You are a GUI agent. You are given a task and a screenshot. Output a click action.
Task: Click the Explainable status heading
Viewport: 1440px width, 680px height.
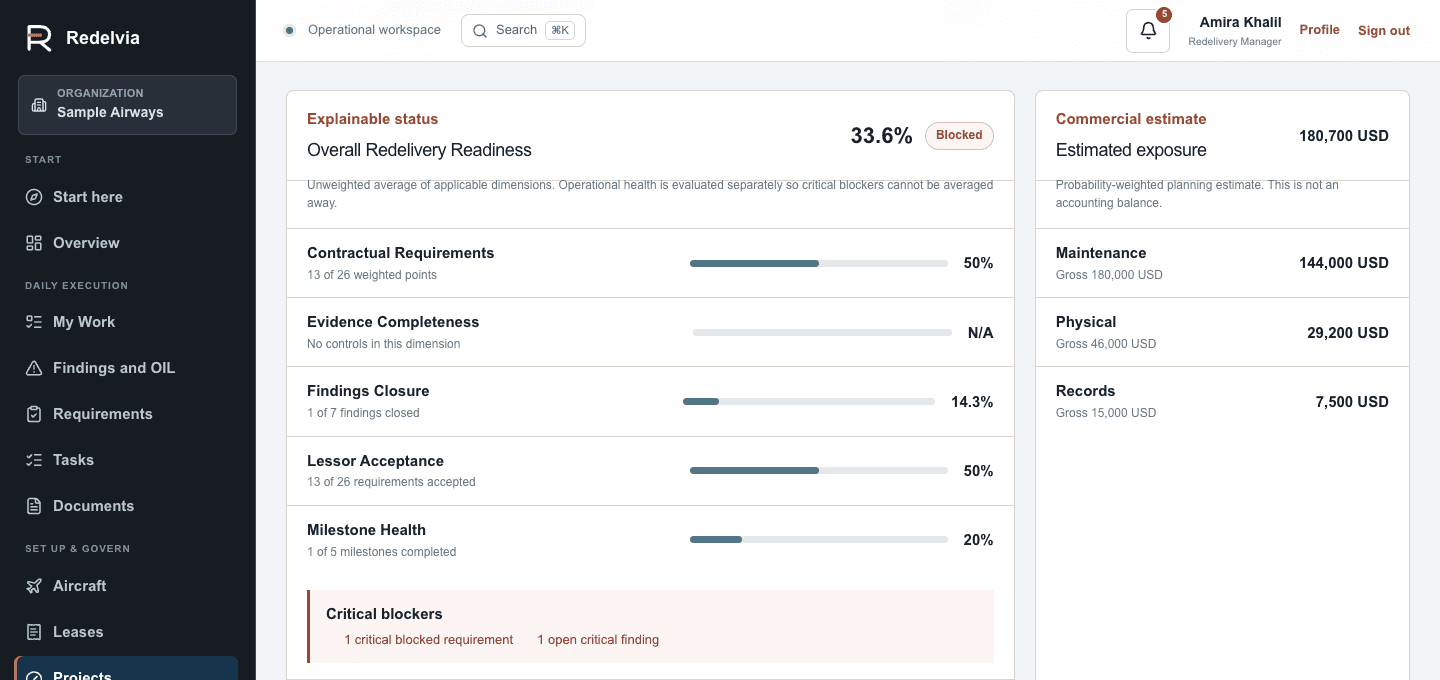(x=372, y=119)
